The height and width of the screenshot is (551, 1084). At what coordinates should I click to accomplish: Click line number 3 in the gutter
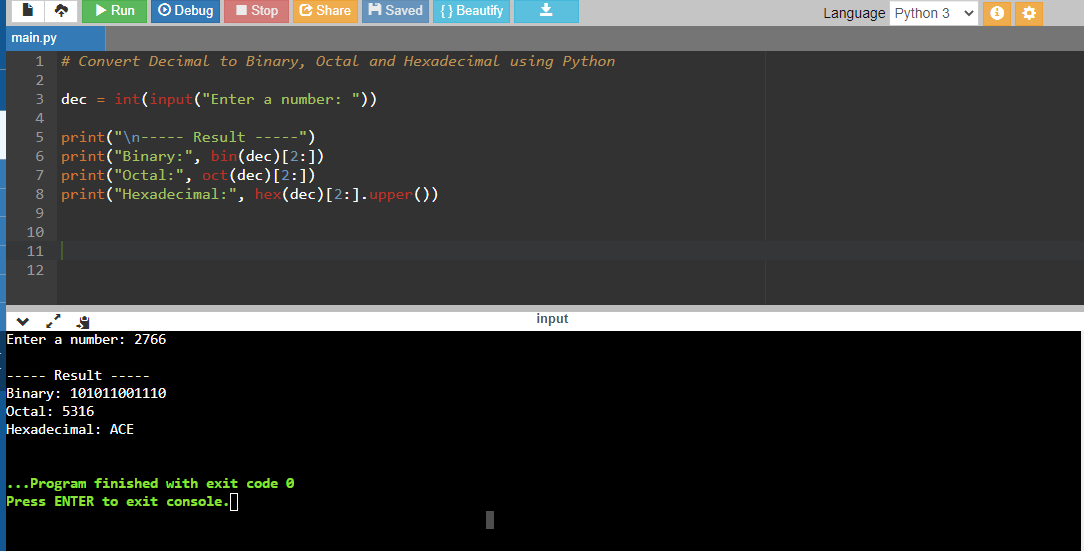(x=39, y=99)
